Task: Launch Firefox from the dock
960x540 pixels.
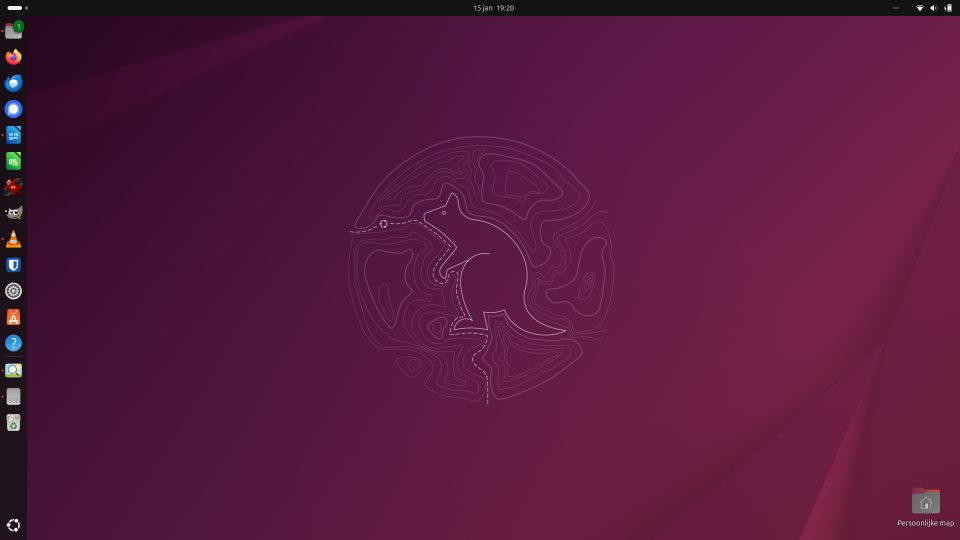Action: point(13,57)
